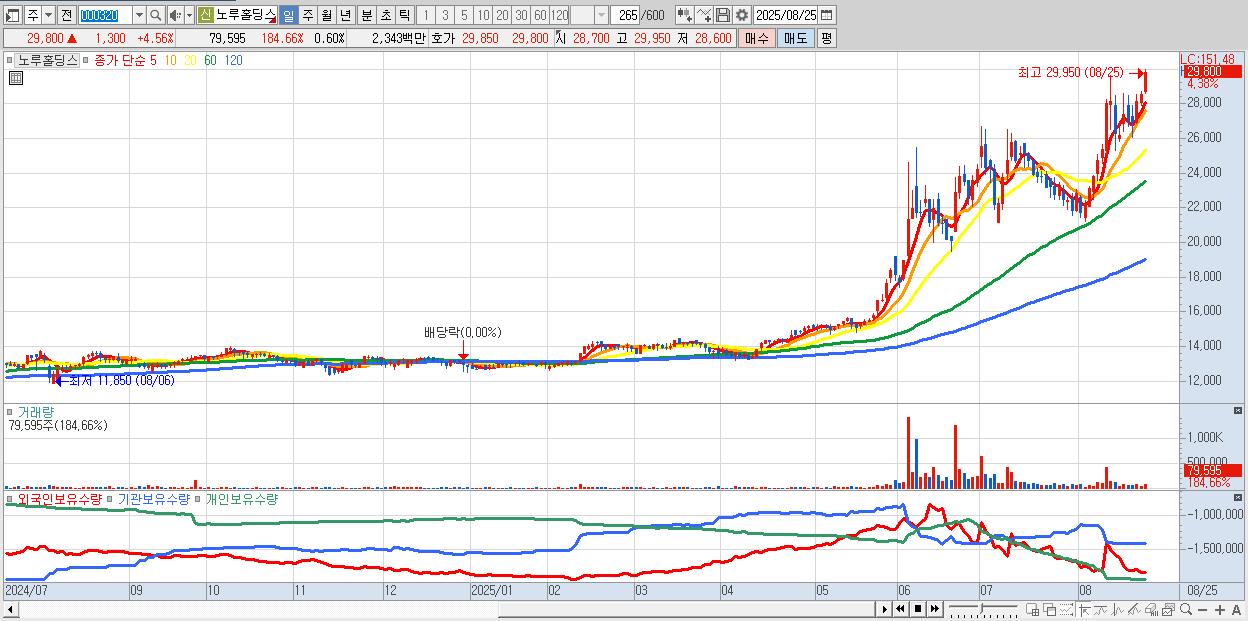The width and height of the screenshot is (1248, 621).
Task: Click the 매도 sell button
Action: 796,38
